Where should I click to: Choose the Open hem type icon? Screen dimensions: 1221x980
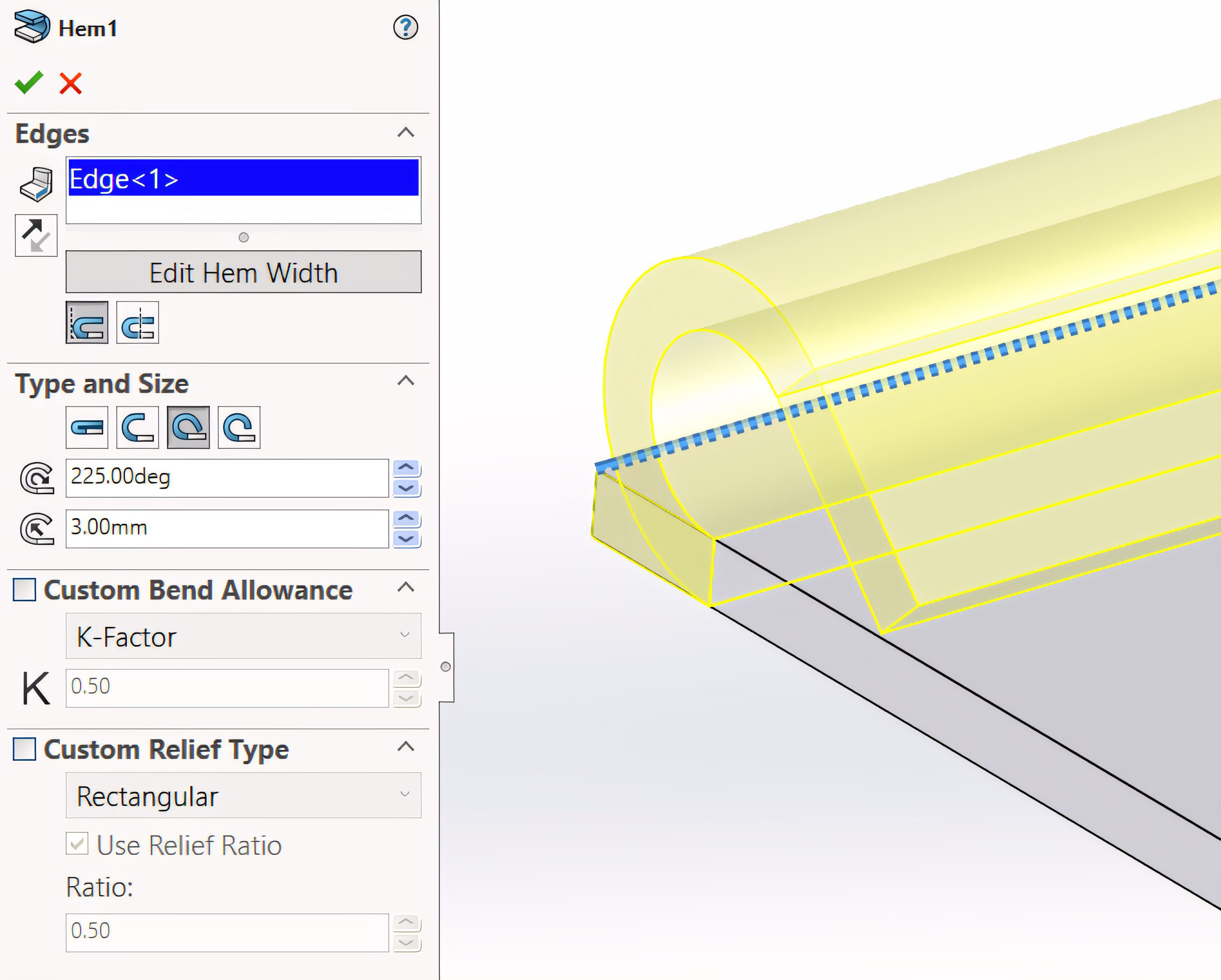click(x=138, y=428)
